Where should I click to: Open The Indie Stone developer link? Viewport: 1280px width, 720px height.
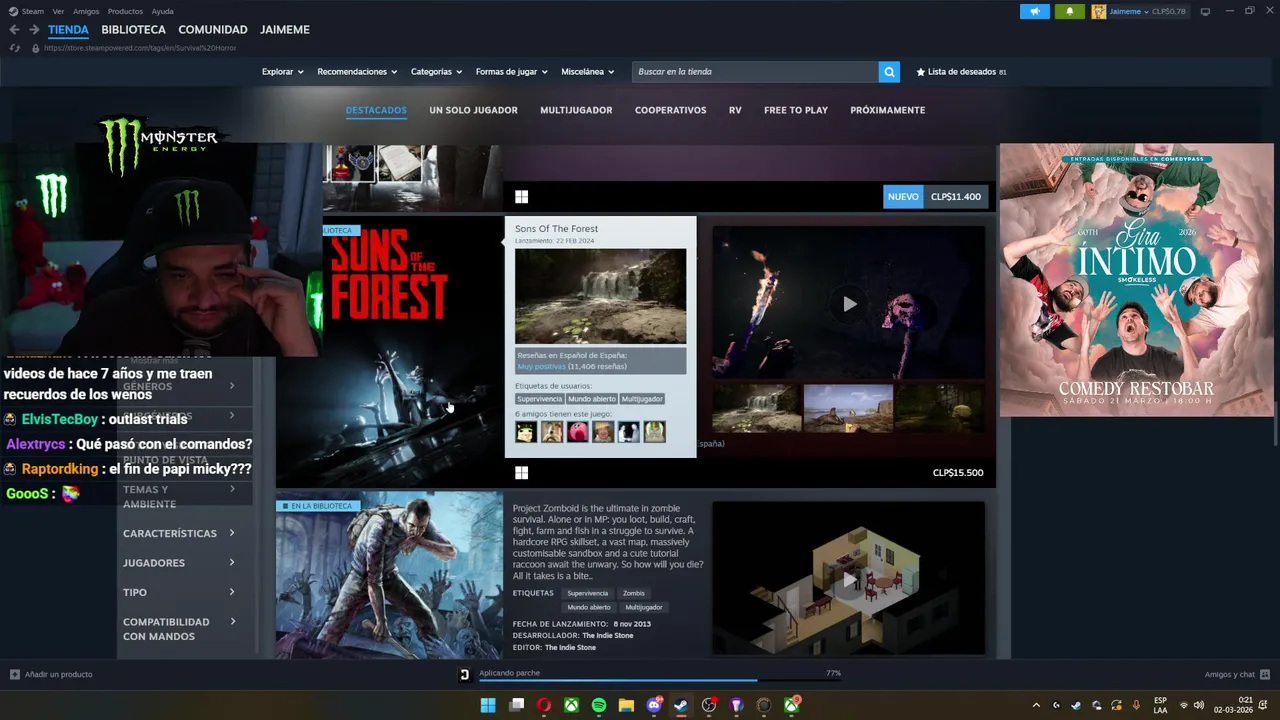(608, 635)
